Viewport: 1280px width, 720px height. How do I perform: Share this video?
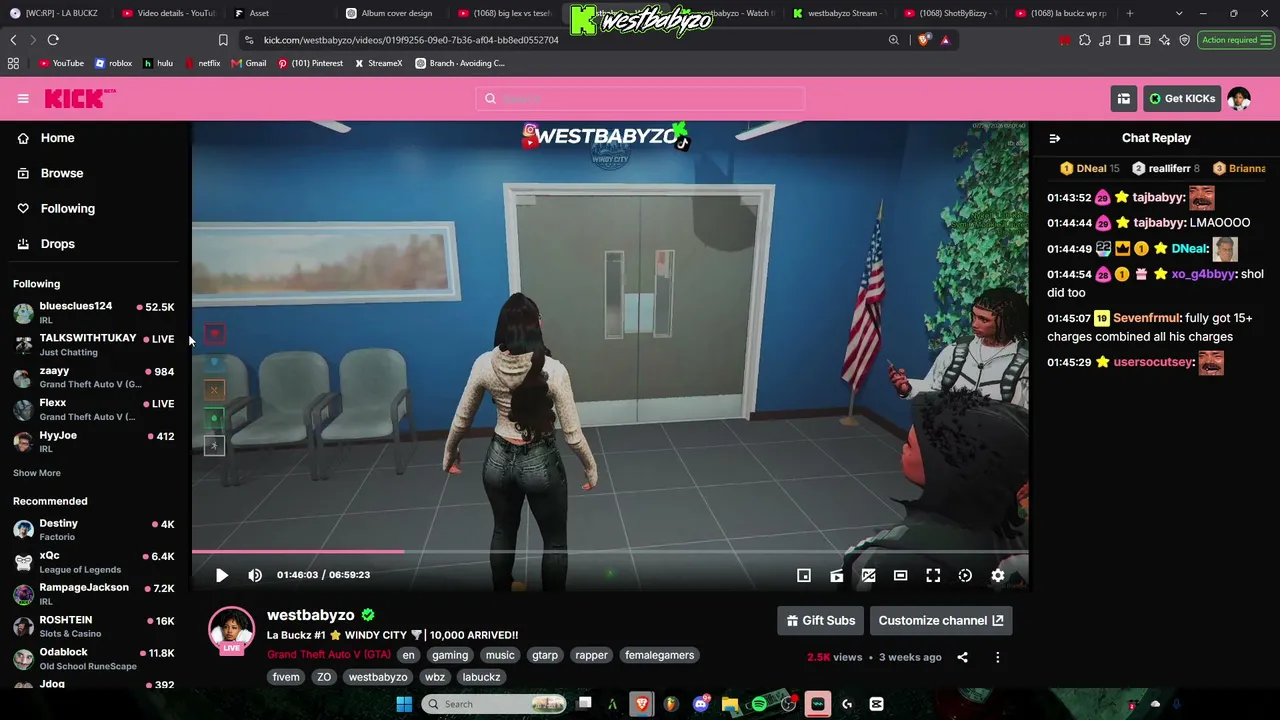coord(962,657)
